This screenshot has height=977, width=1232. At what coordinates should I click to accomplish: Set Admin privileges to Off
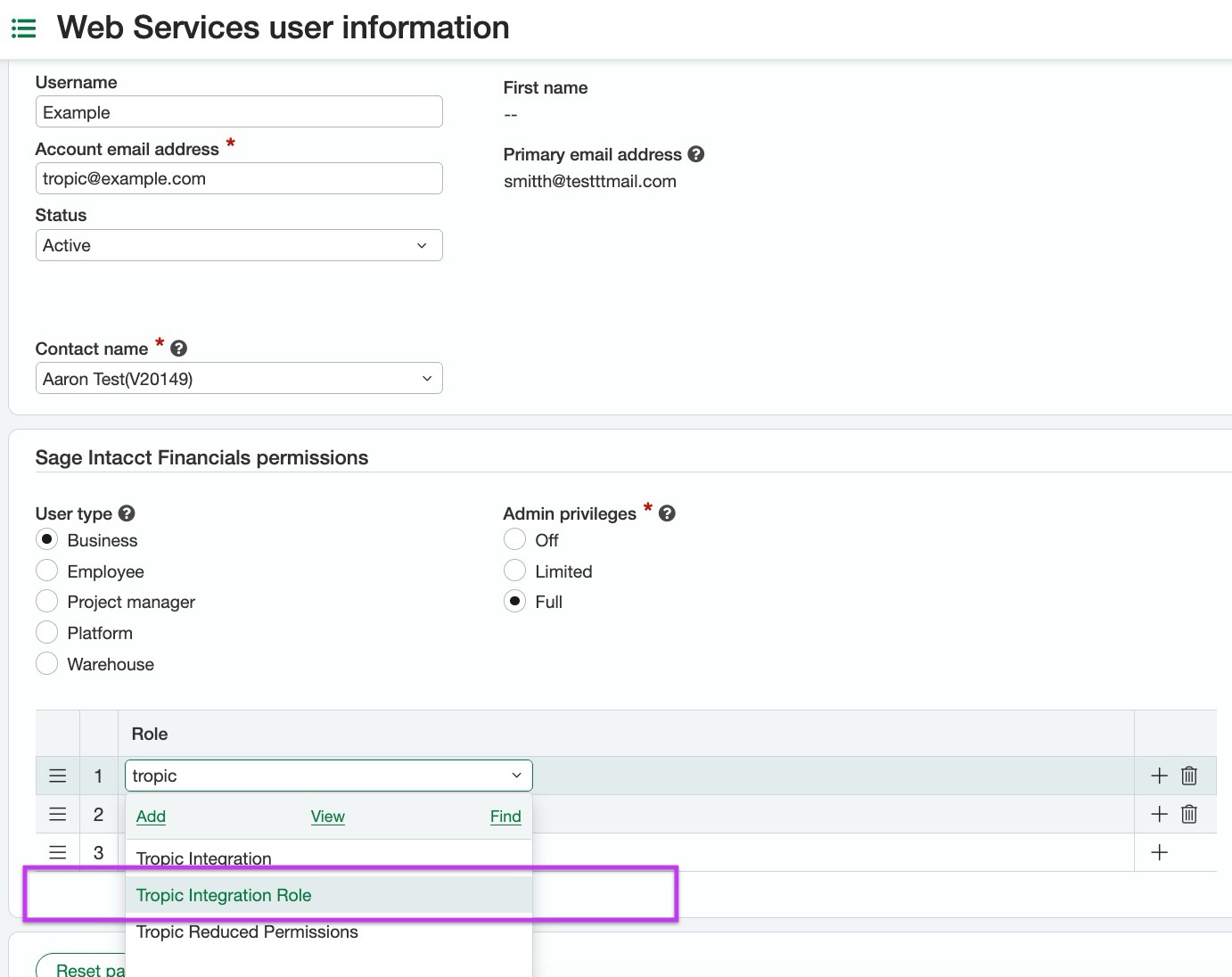coord(514,539)
